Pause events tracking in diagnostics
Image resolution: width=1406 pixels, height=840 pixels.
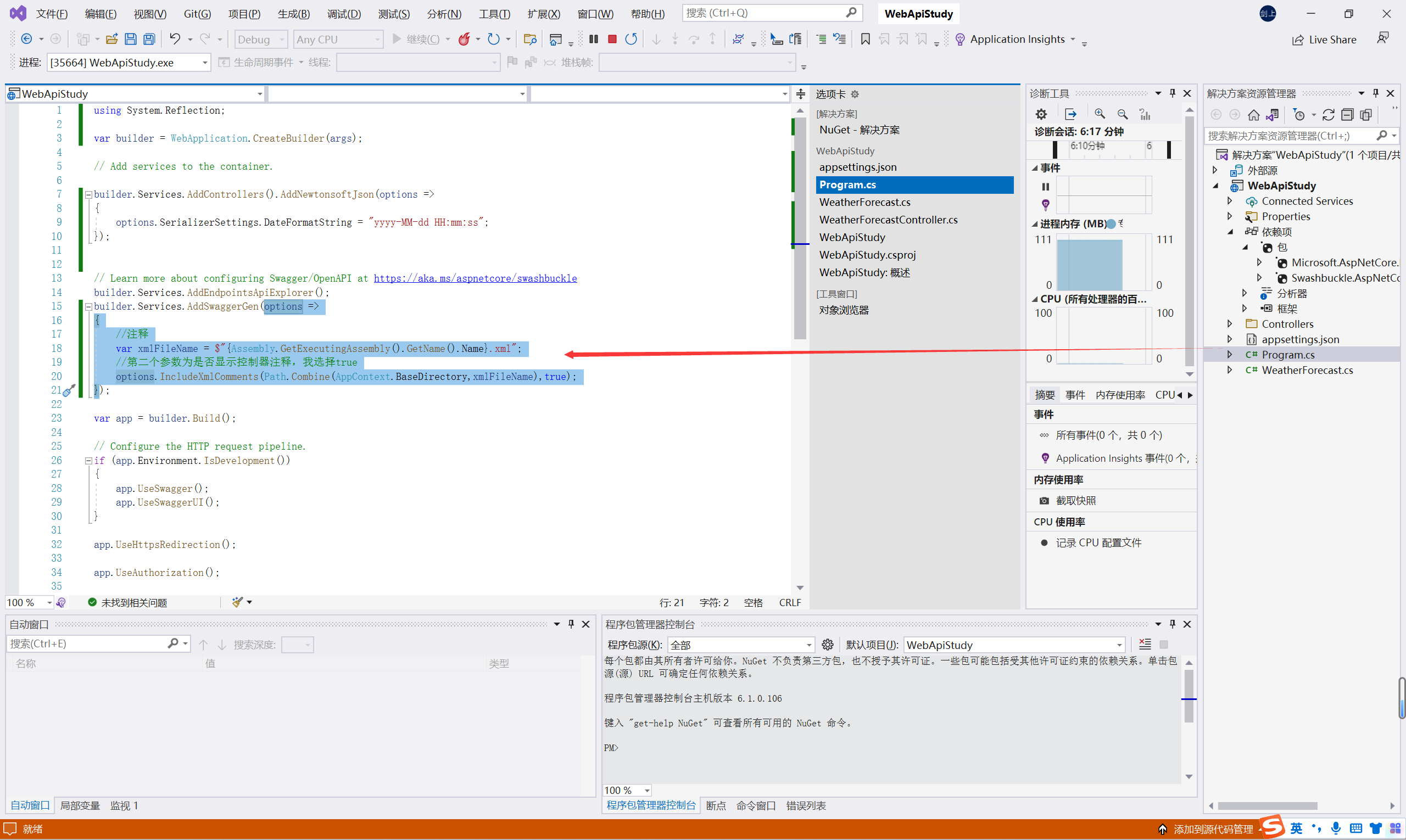(1045, 186)
